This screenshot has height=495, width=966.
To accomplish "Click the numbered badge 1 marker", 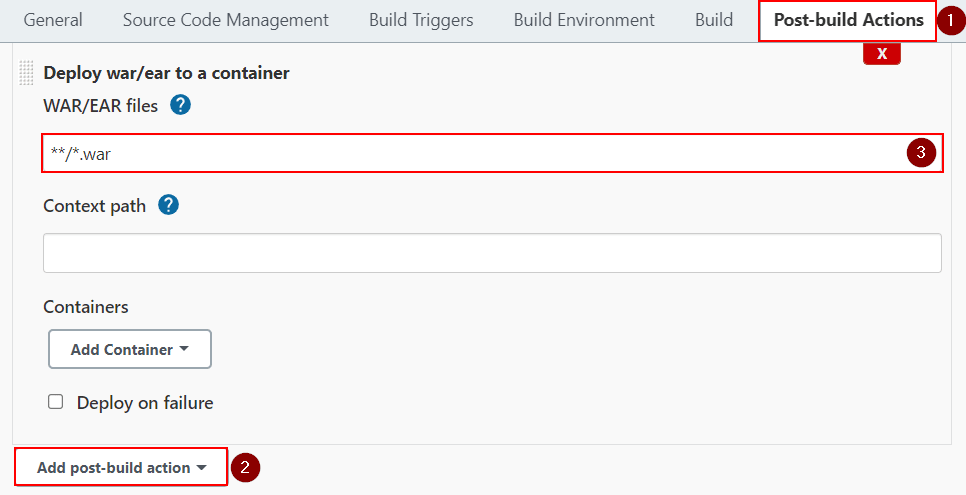I will (x=952, y=20).
